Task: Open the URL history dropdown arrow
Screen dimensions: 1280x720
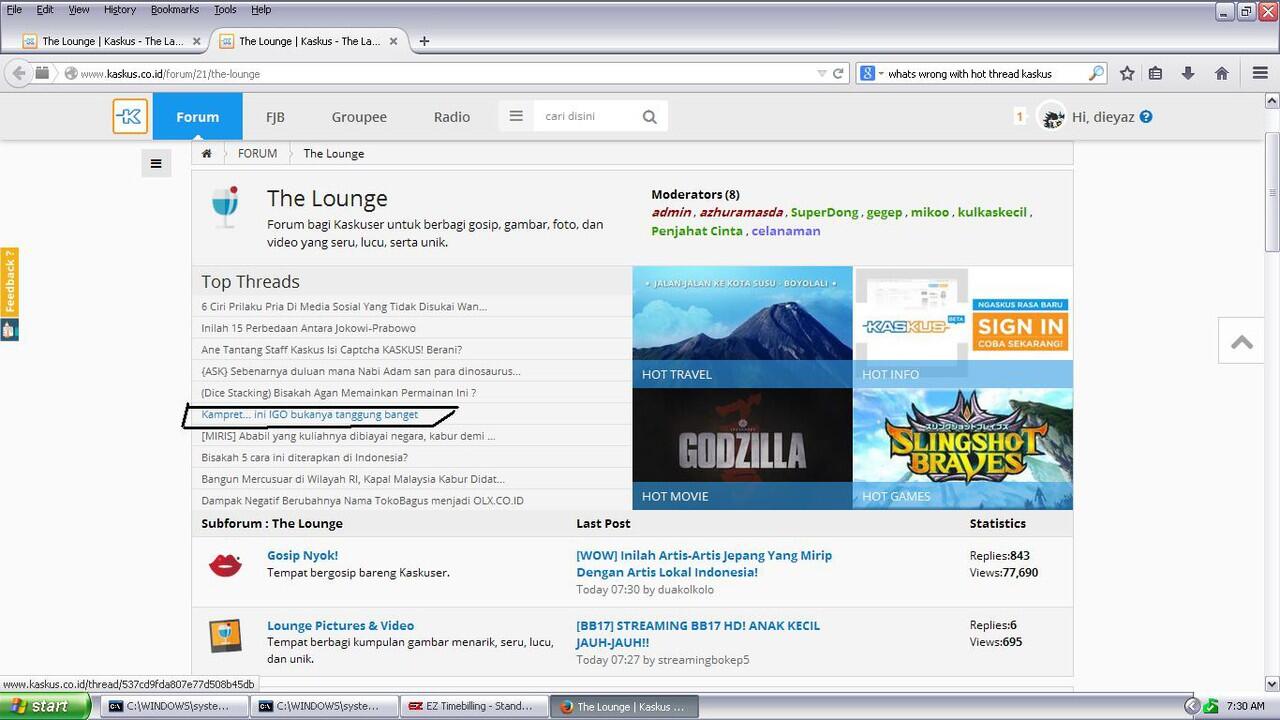Action: point(821,73)
